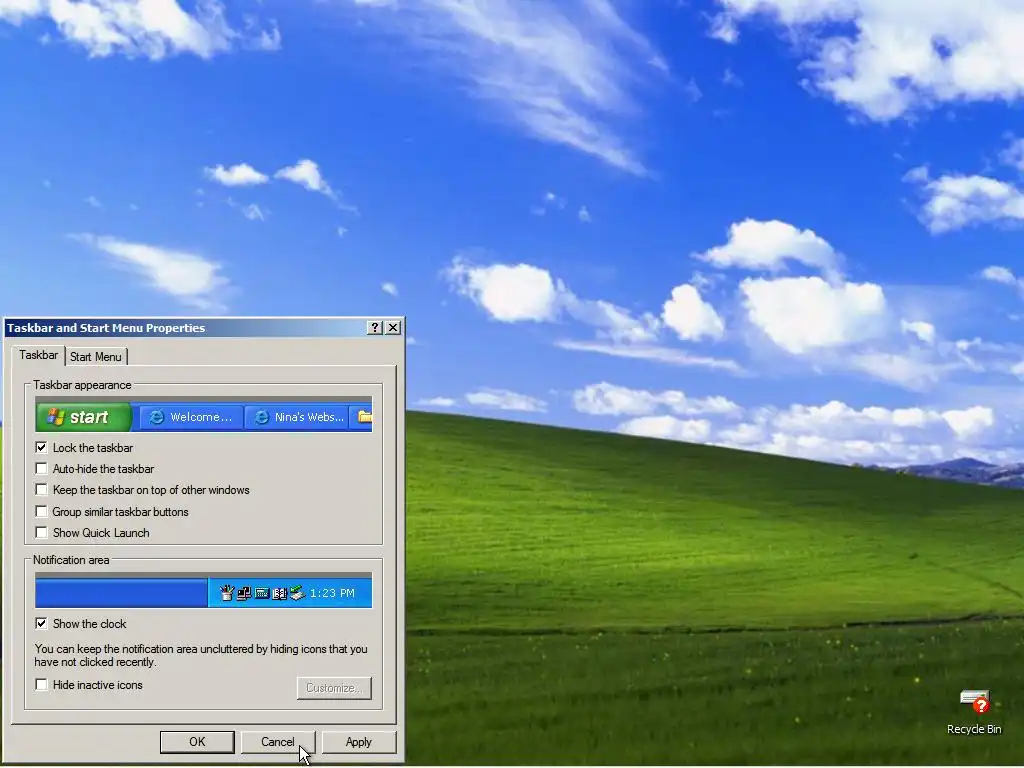Click the dialog title bar text

[x=106, y=328]
